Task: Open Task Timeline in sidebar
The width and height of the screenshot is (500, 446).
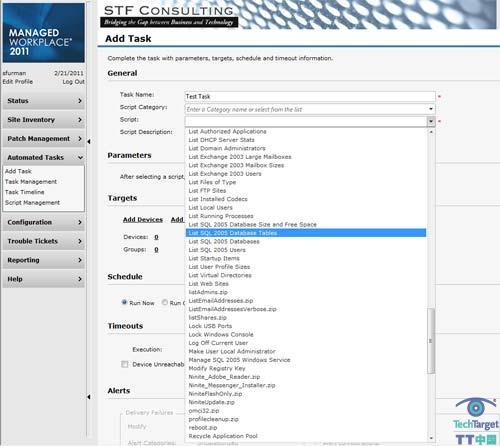Action: pos(24,192)
